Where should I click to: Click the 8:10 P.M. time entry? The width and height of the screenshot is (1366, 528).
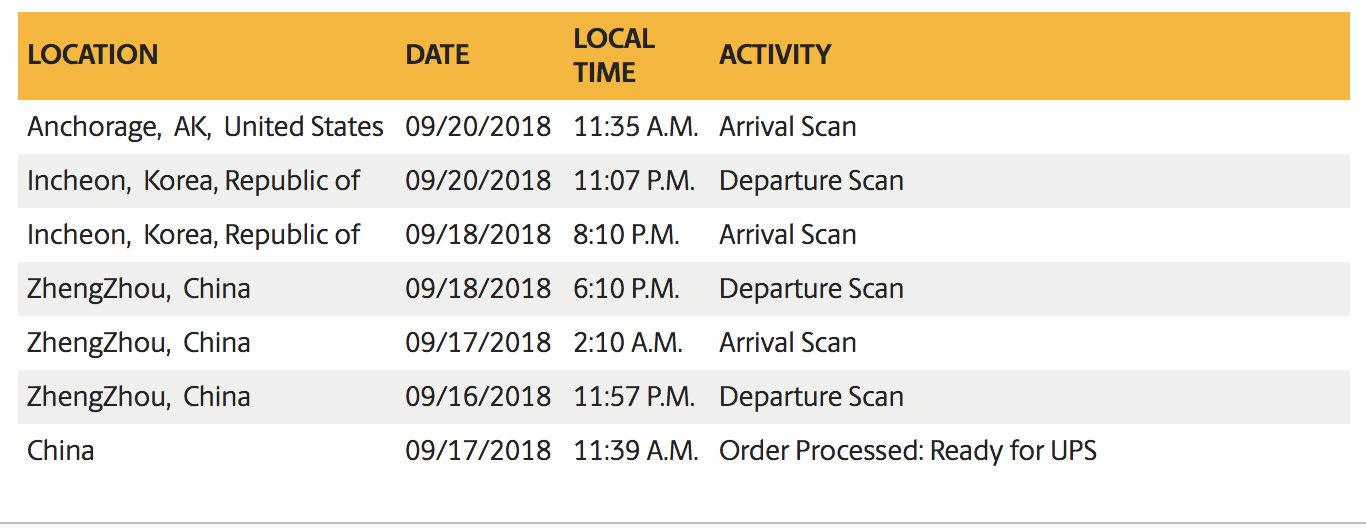(x=626, y=235)
